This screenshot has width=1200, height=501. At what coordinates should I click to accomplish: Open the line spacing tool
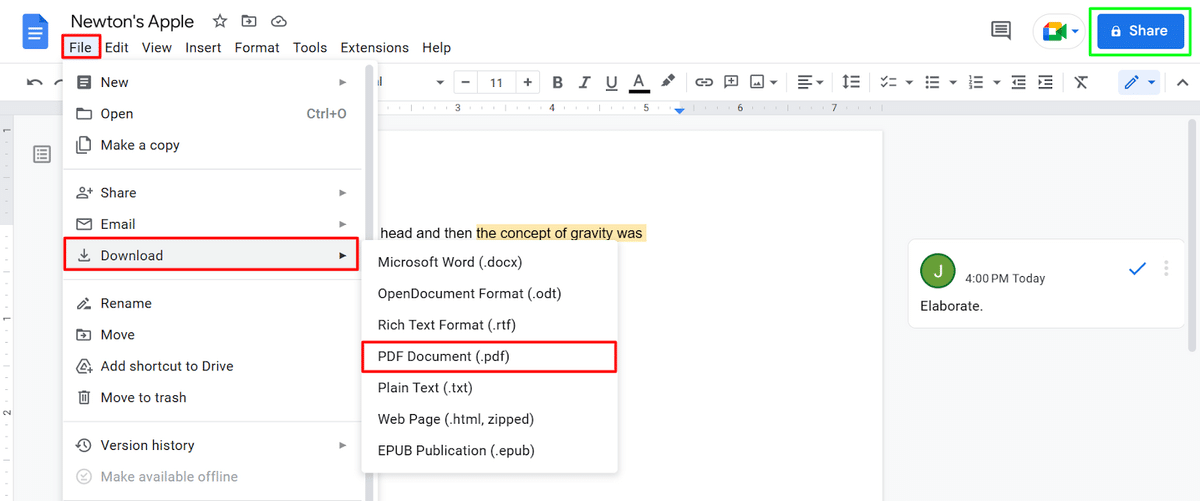851,82
